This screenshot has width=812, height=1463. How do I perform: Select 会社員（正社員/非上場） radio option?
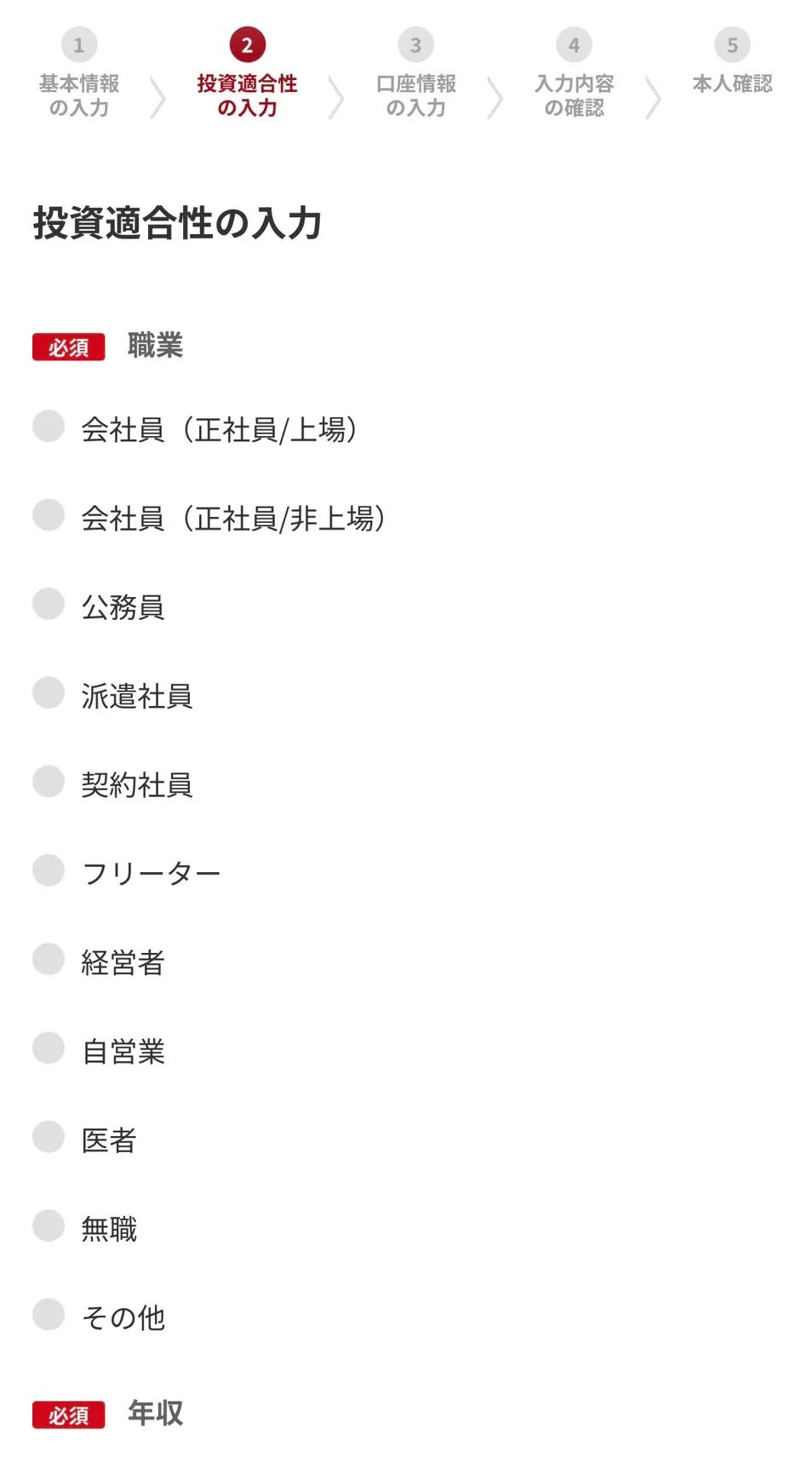click(x=49, y=515)
